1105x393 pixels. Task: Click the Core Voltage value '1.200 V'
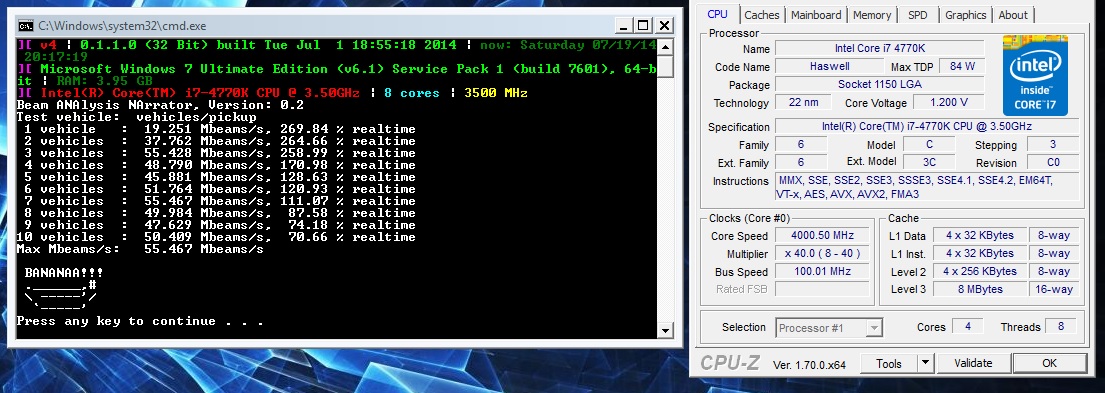pos(949,102)
